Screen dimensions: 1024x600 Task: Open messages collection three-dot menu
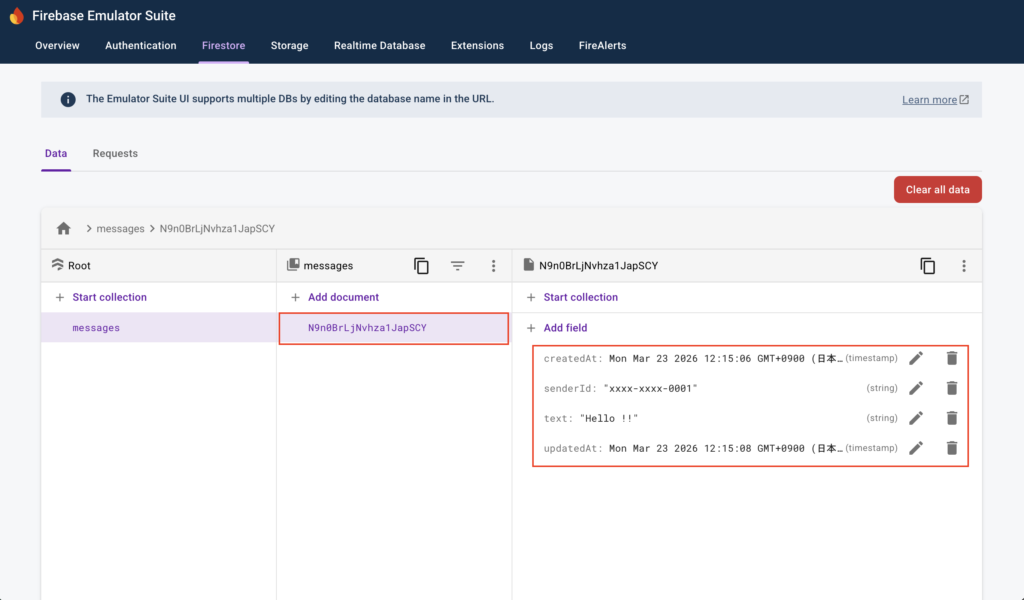pos(493,266)
